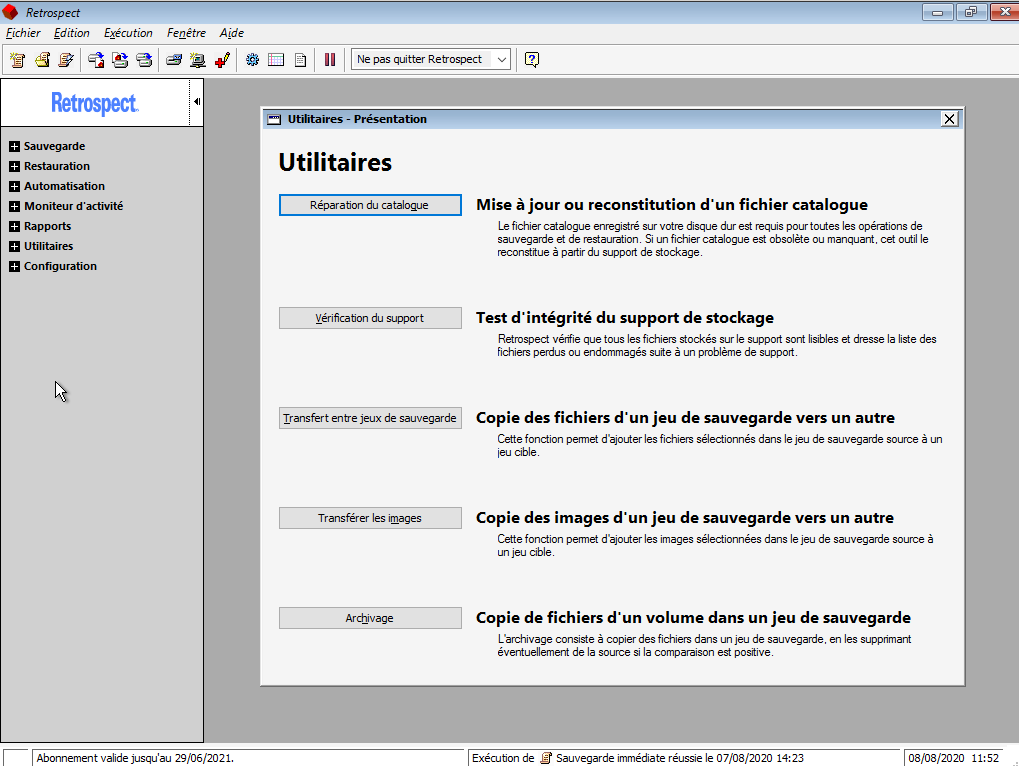Click the 'Réparation du catalogue' button

370,205
